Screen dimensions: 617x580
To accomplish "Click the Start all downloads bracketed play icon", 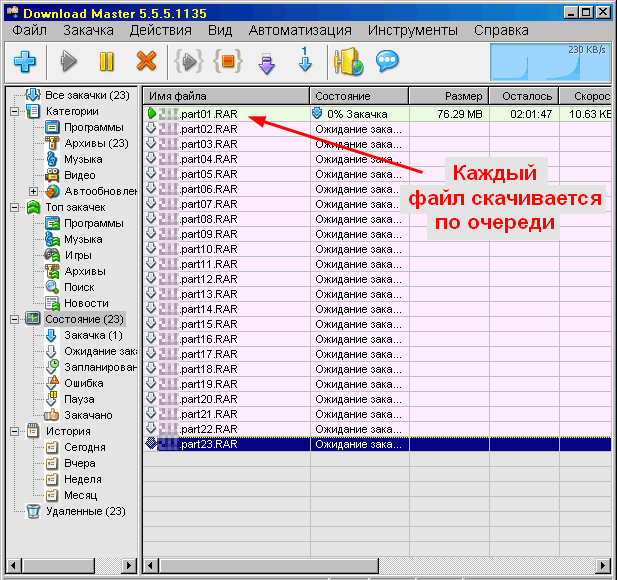I will click(189, 61).
